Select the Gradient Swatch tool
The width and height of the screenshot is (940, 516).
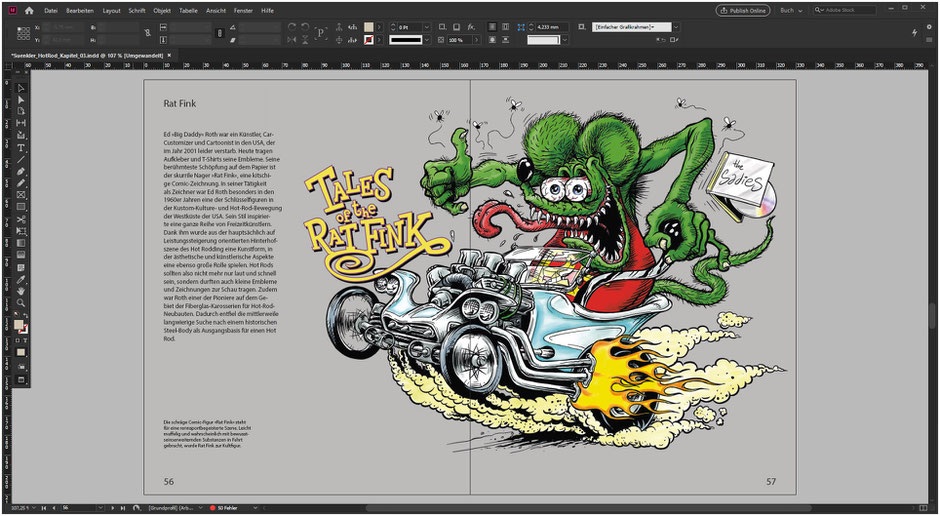(x=21, y=244)
